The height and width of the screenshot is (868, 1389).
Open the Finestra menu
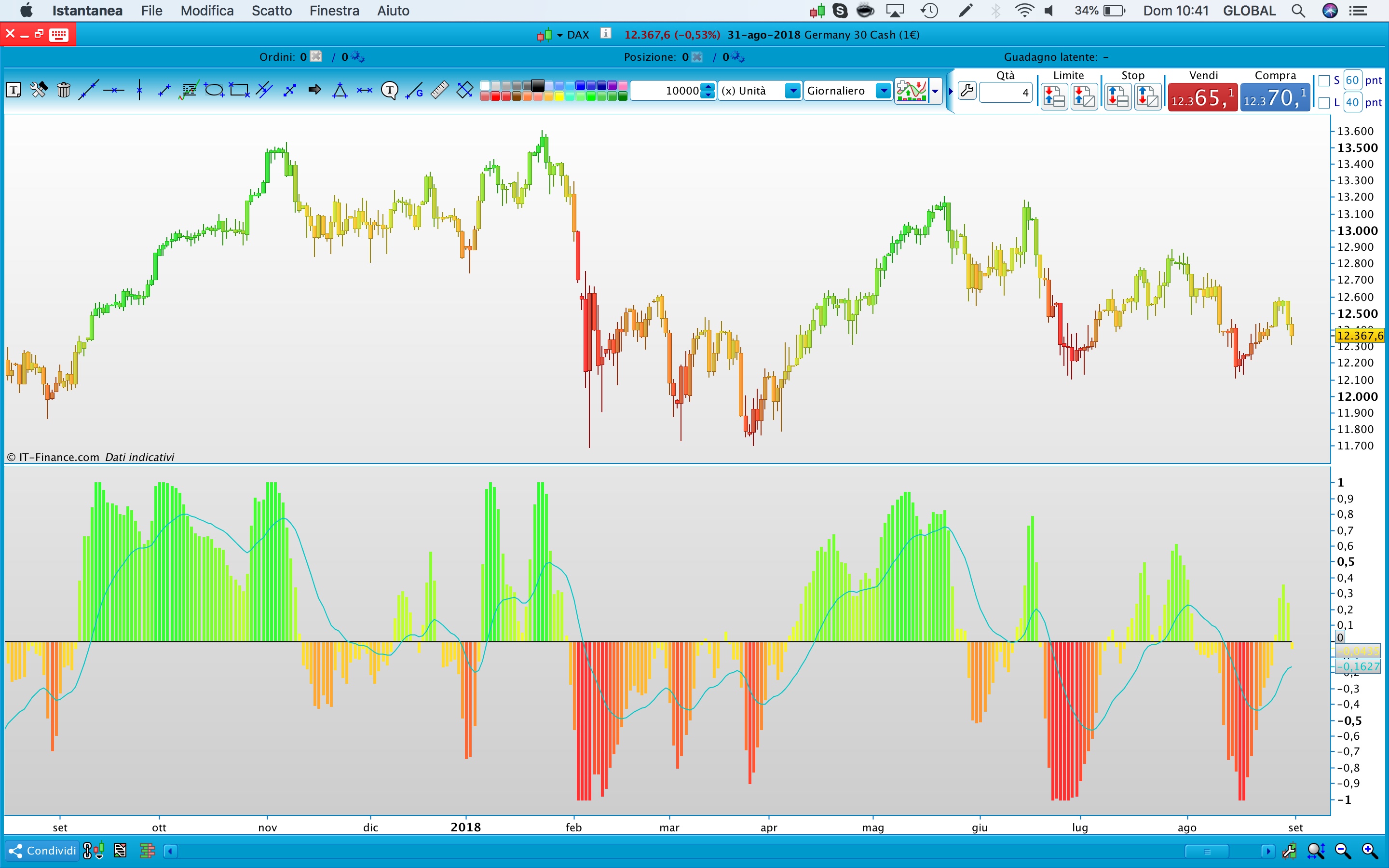334,11
